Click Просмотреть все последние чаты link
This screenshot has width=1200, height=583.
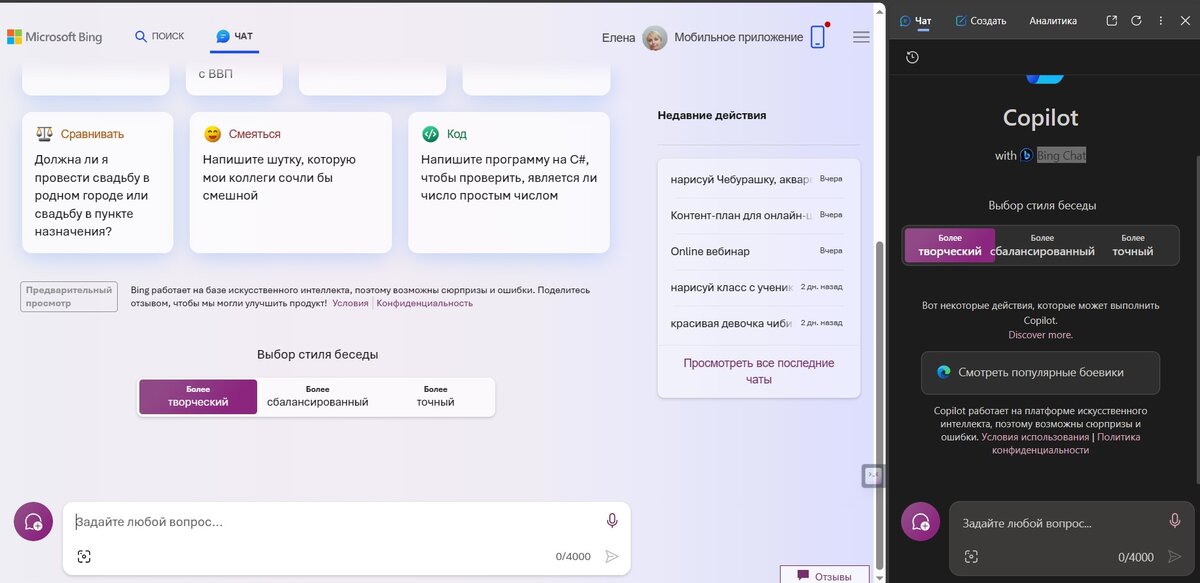[758, 371]
